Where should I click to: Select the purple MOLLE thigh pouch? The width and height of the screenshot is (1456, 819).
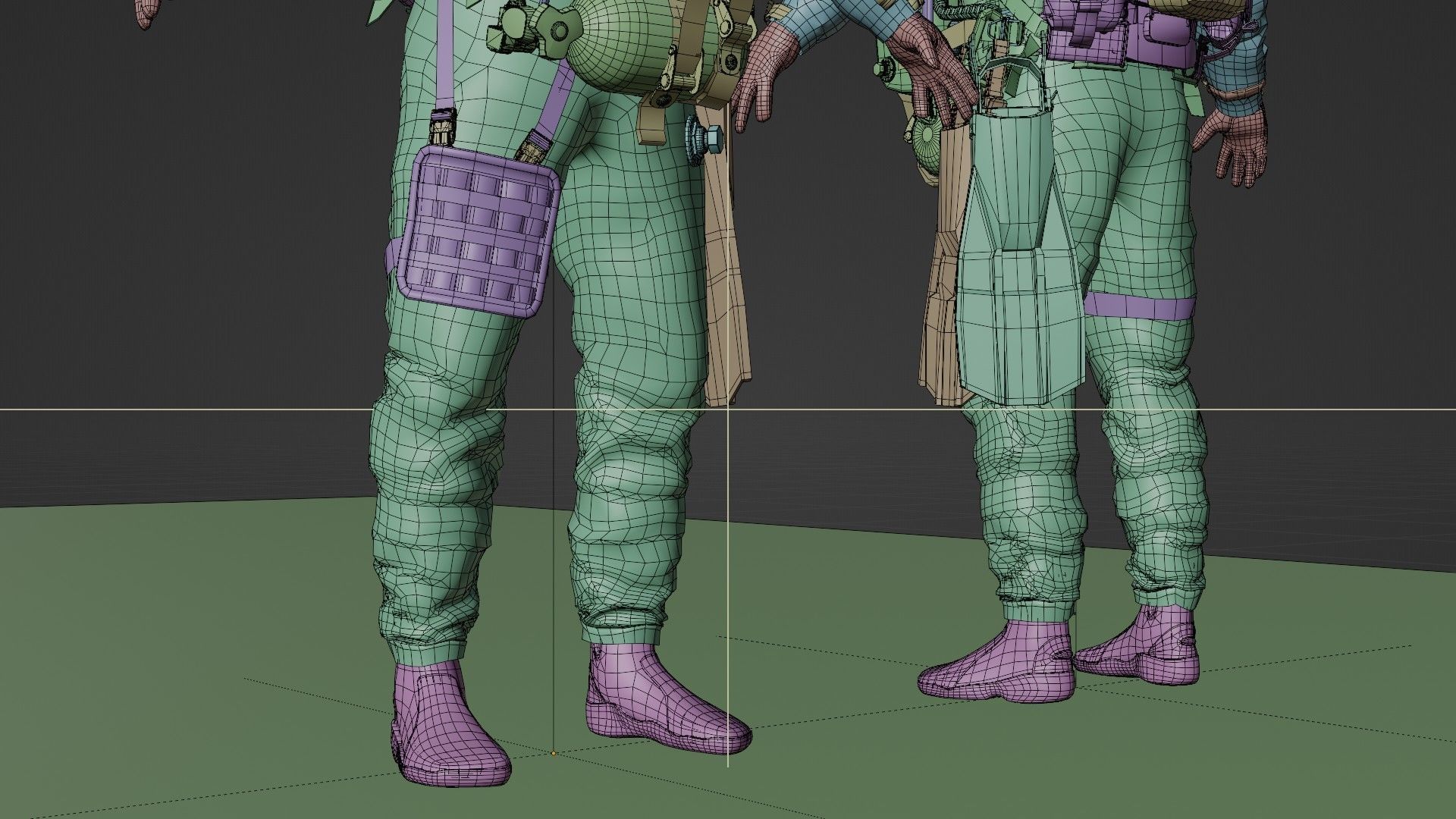click(x=478, y=231)
